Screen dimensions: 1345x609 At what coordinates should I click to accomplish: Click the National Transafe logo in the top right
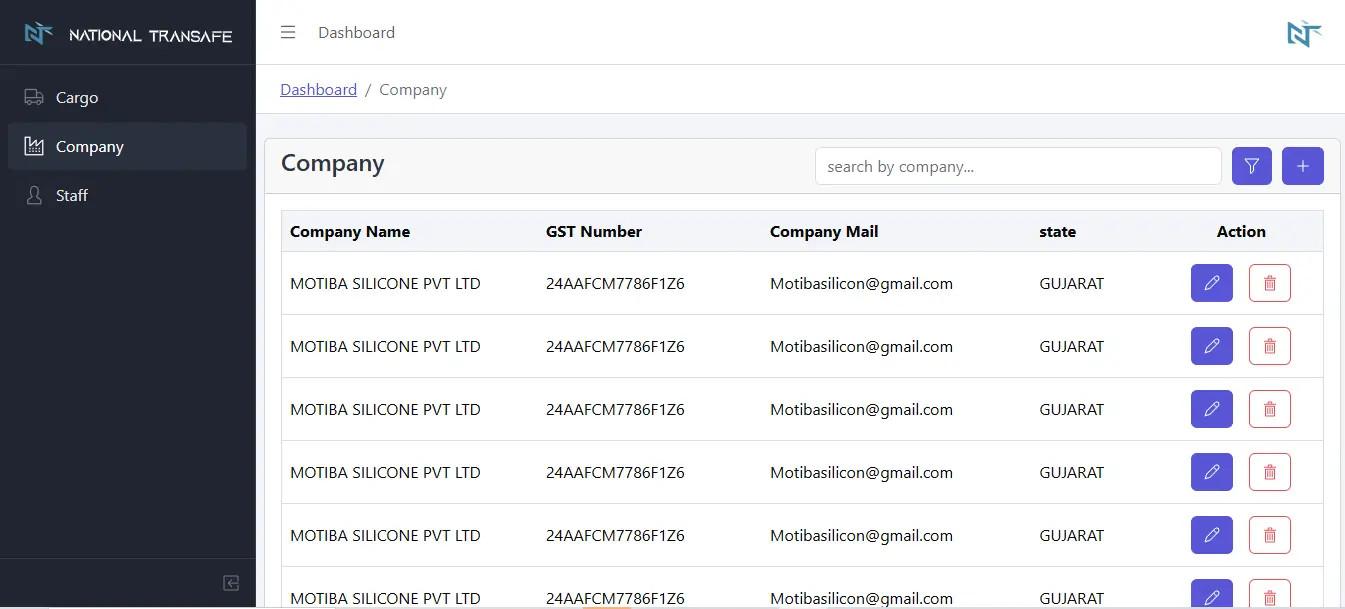[x=1303, y=33]
